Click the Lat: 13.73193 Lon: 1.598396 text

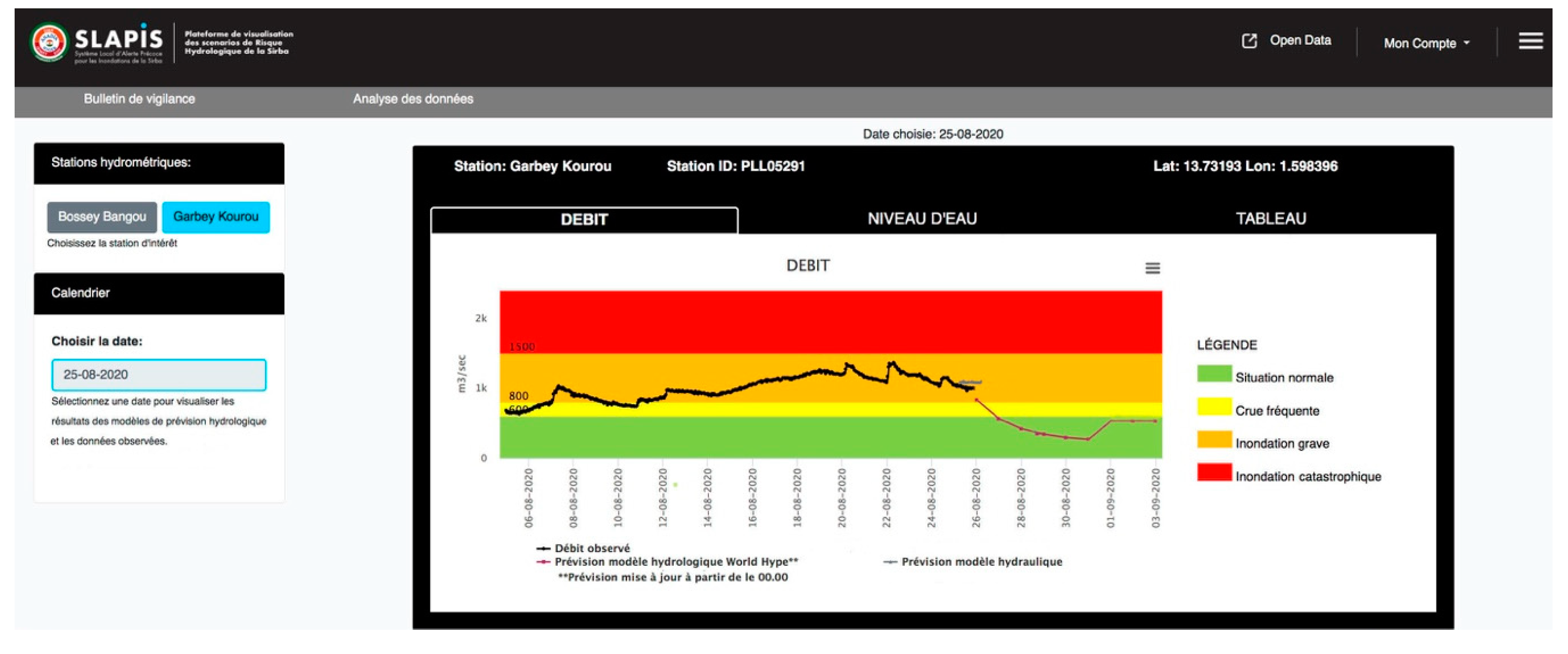pyautogui.click(x=1245, y=166)
